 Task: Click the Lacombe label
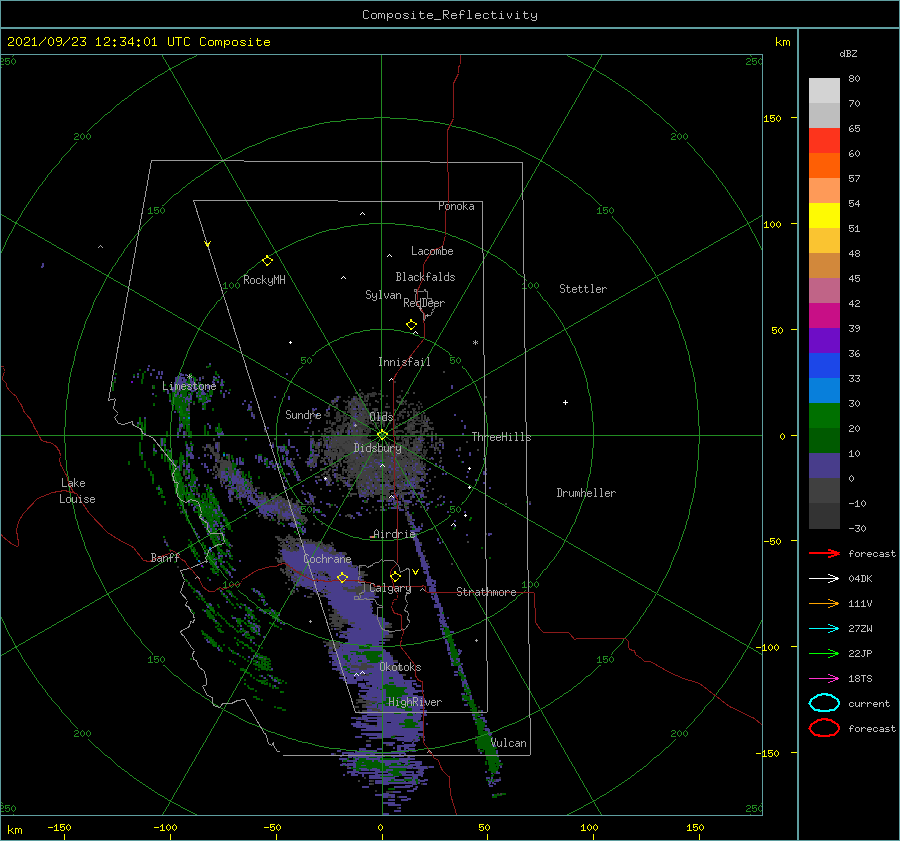[x=432, y=251]
